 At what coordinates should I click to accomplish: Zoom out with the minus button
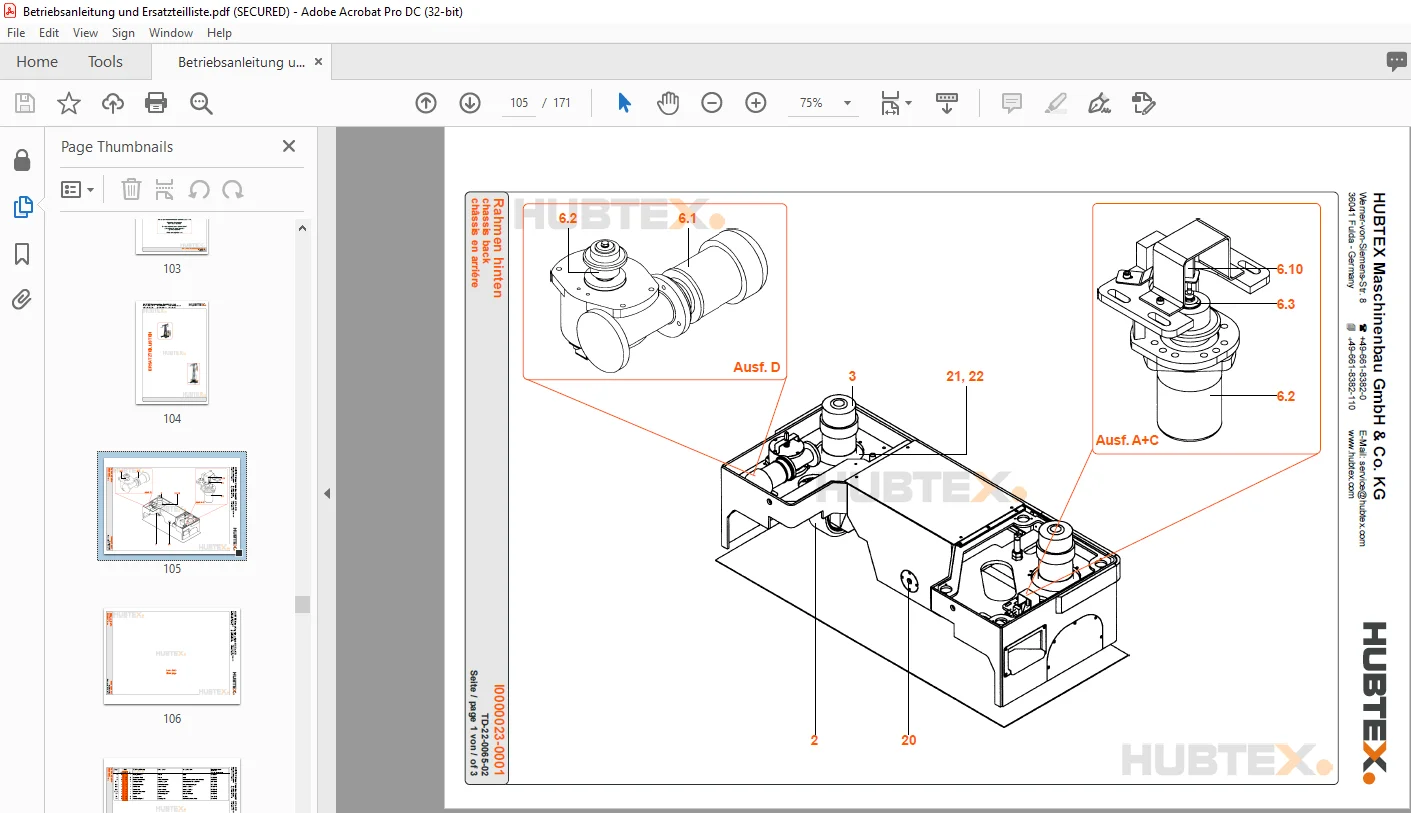coord(712,103)
